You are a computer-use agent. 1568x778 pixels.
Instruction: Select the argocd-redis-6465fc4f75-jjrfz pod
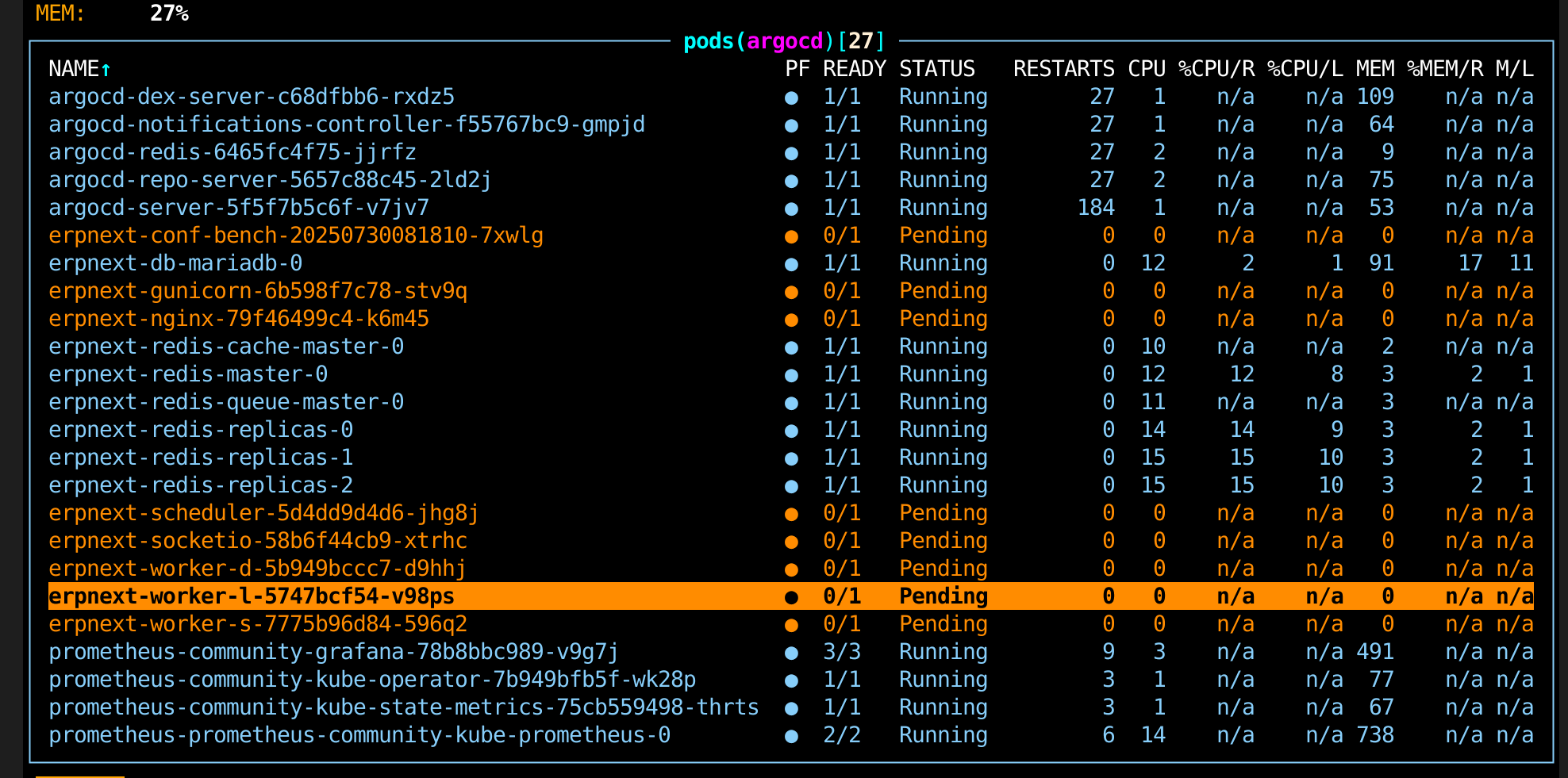pos(791,152)
